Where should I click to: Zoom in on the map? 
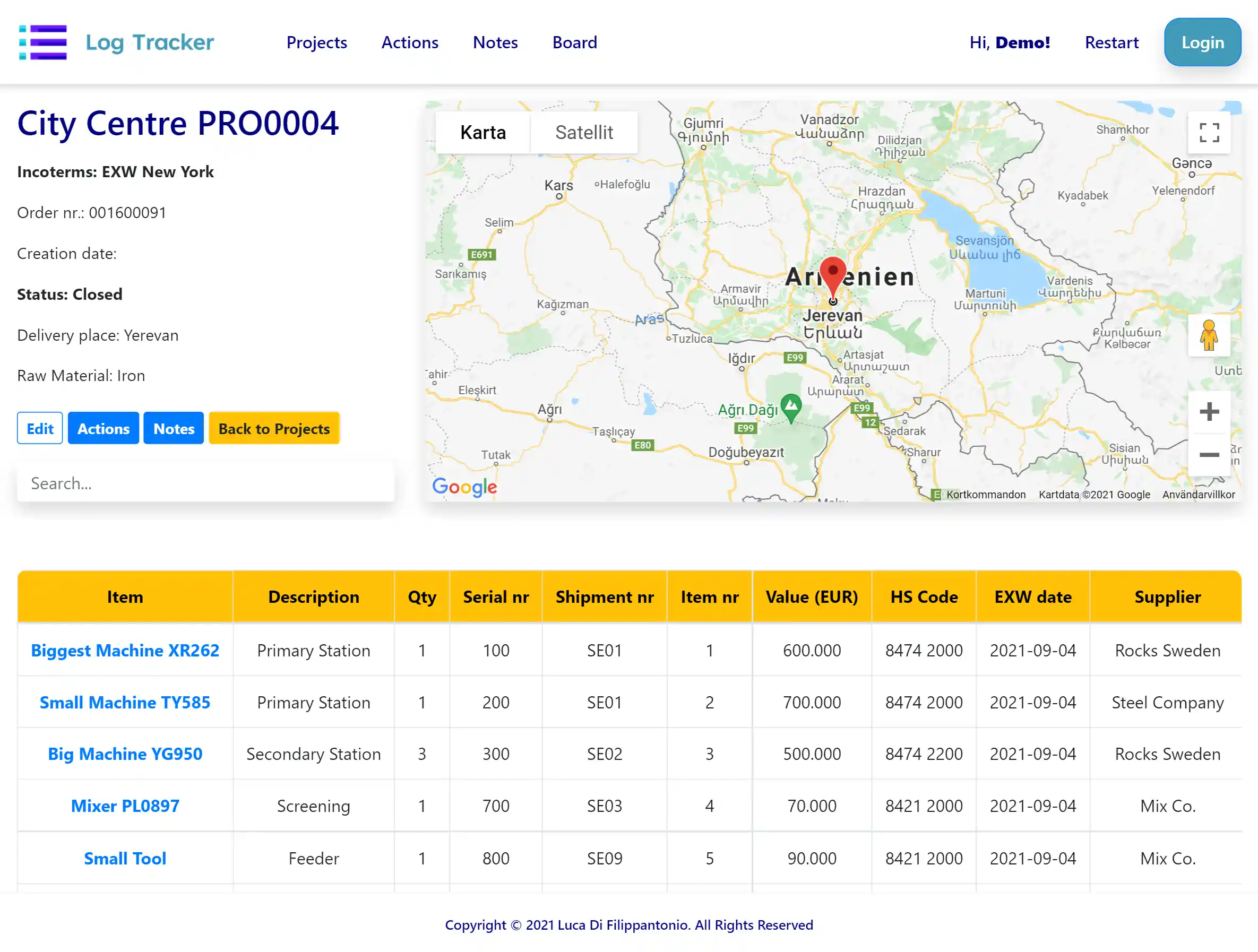pyautogui.click(x=1209, y=411)
